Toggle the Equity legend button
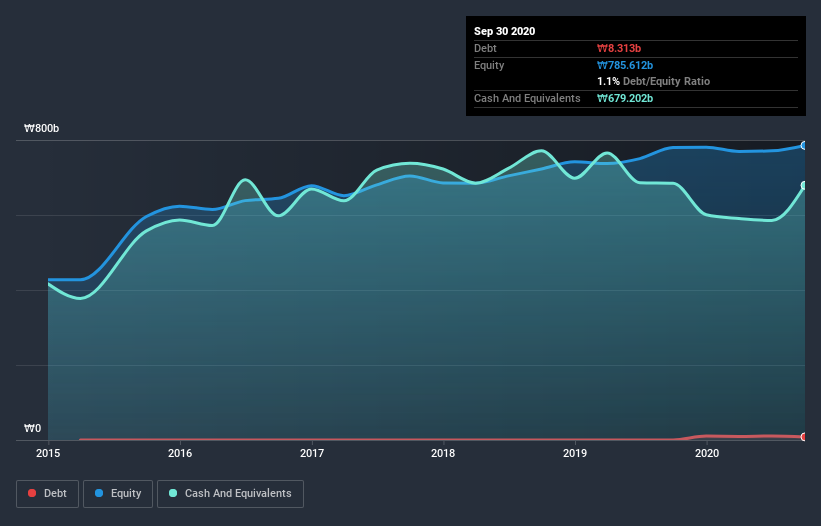The image size is (821, 526). pos(118,494)
